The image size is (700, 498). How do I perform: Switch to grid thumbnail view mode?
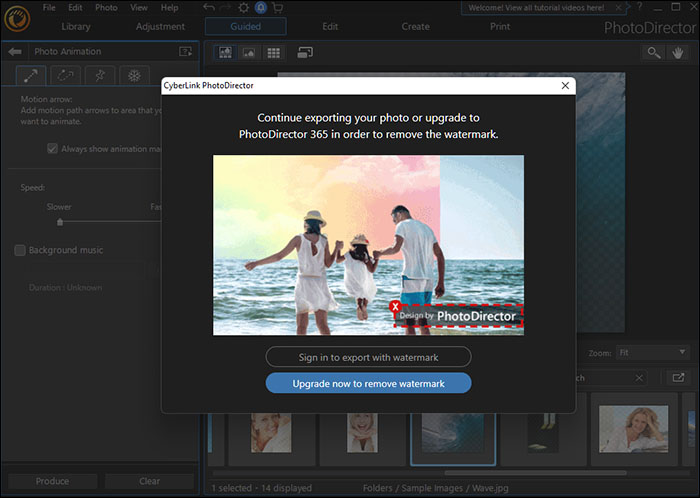point(272,52)
